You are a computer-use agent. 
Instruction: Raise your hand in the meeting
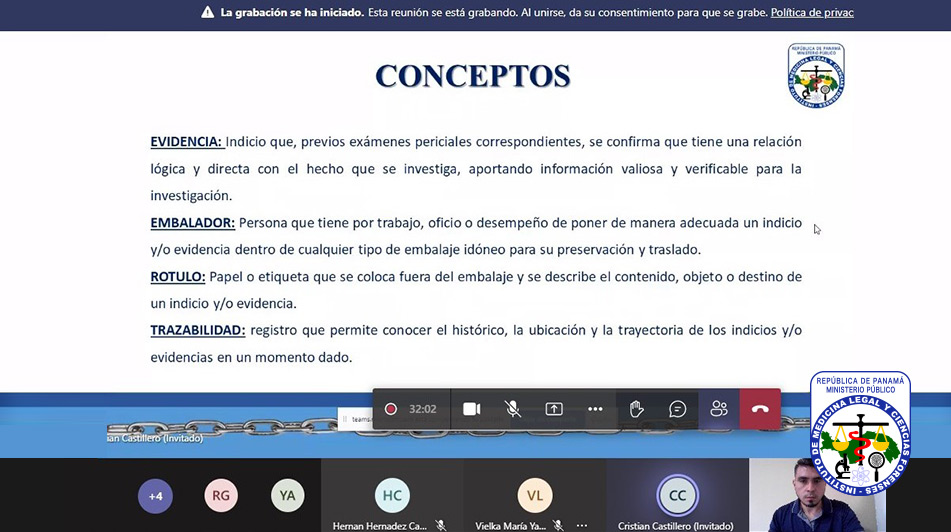click(x=636, y=409)
